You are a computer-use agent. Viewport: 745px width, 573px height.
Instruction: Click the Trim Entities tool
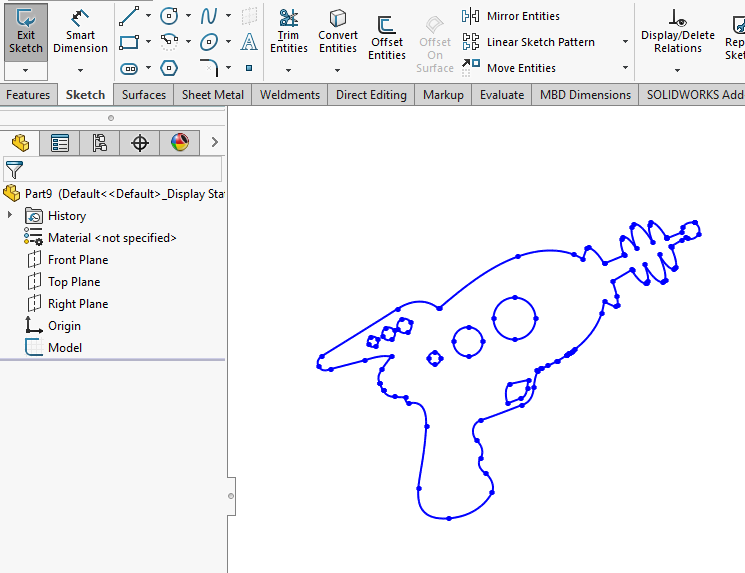tap(288, 32)
